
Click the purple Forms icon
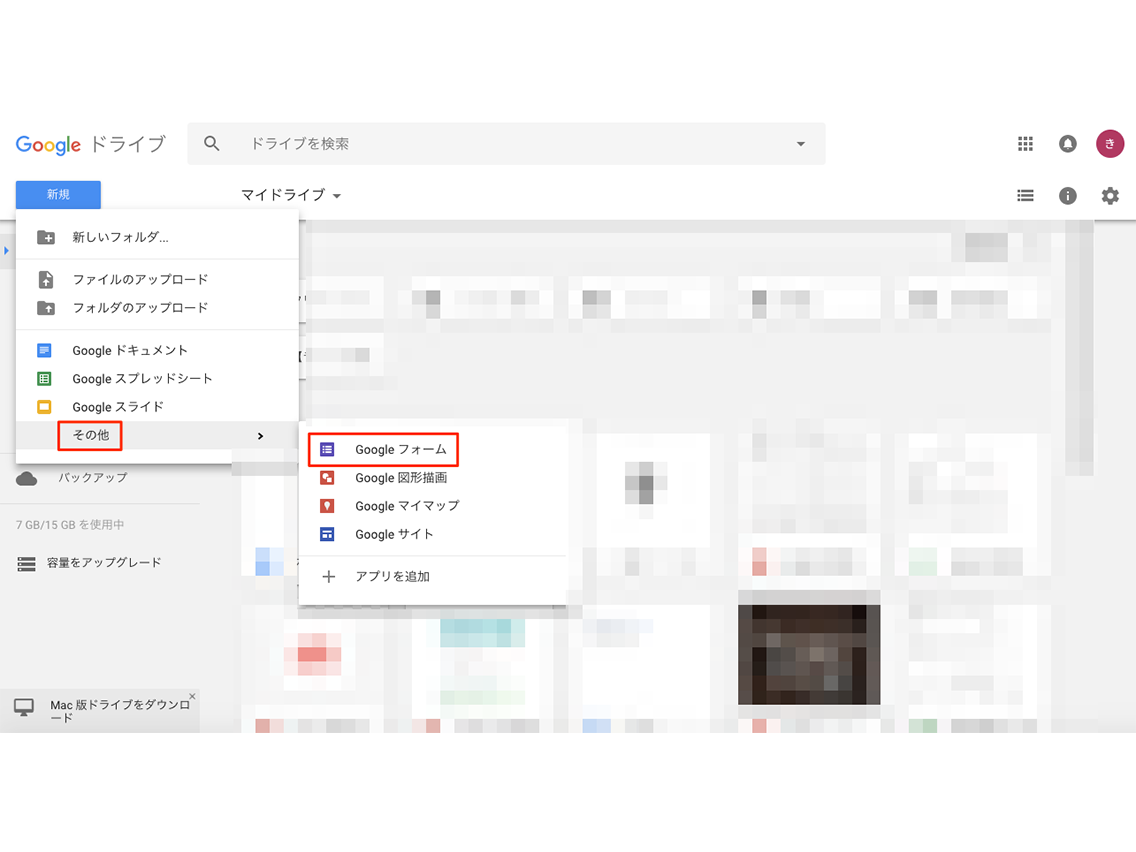point(327,449)
